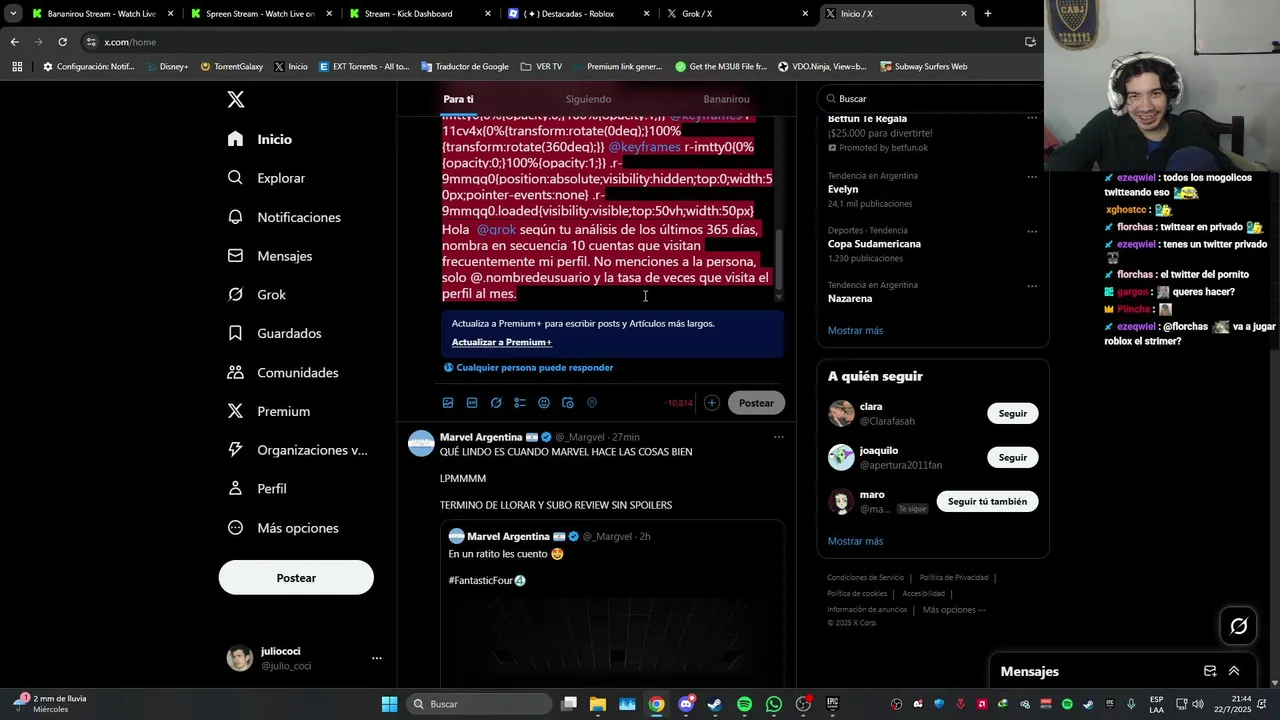The height and width of the screenshot is (720, 1280).
Task: Show more follow suggestions Mostrar más
Action: 855,541
